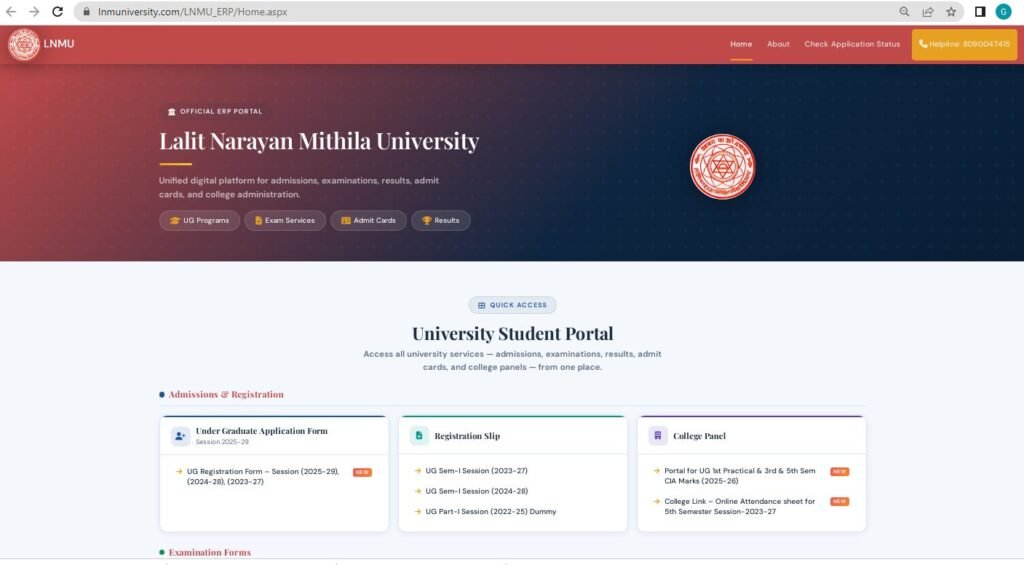Open UG Sem-I Session (2024-28) link

pos(477,491)
